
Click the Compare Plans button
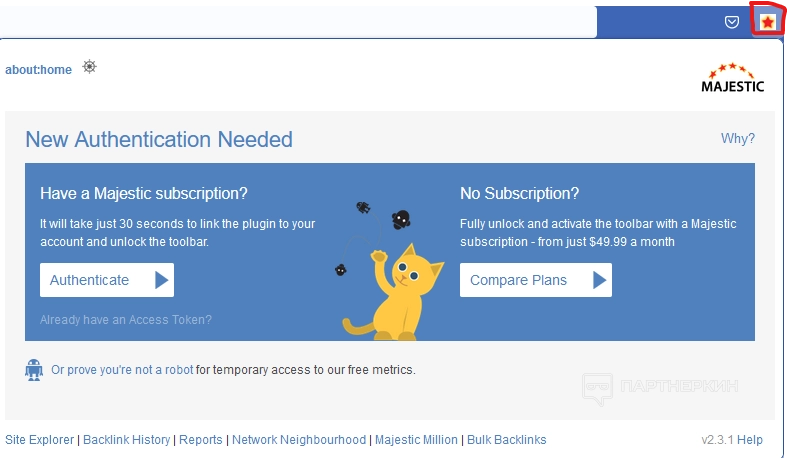pyautogui.click(x=536, y=280)
